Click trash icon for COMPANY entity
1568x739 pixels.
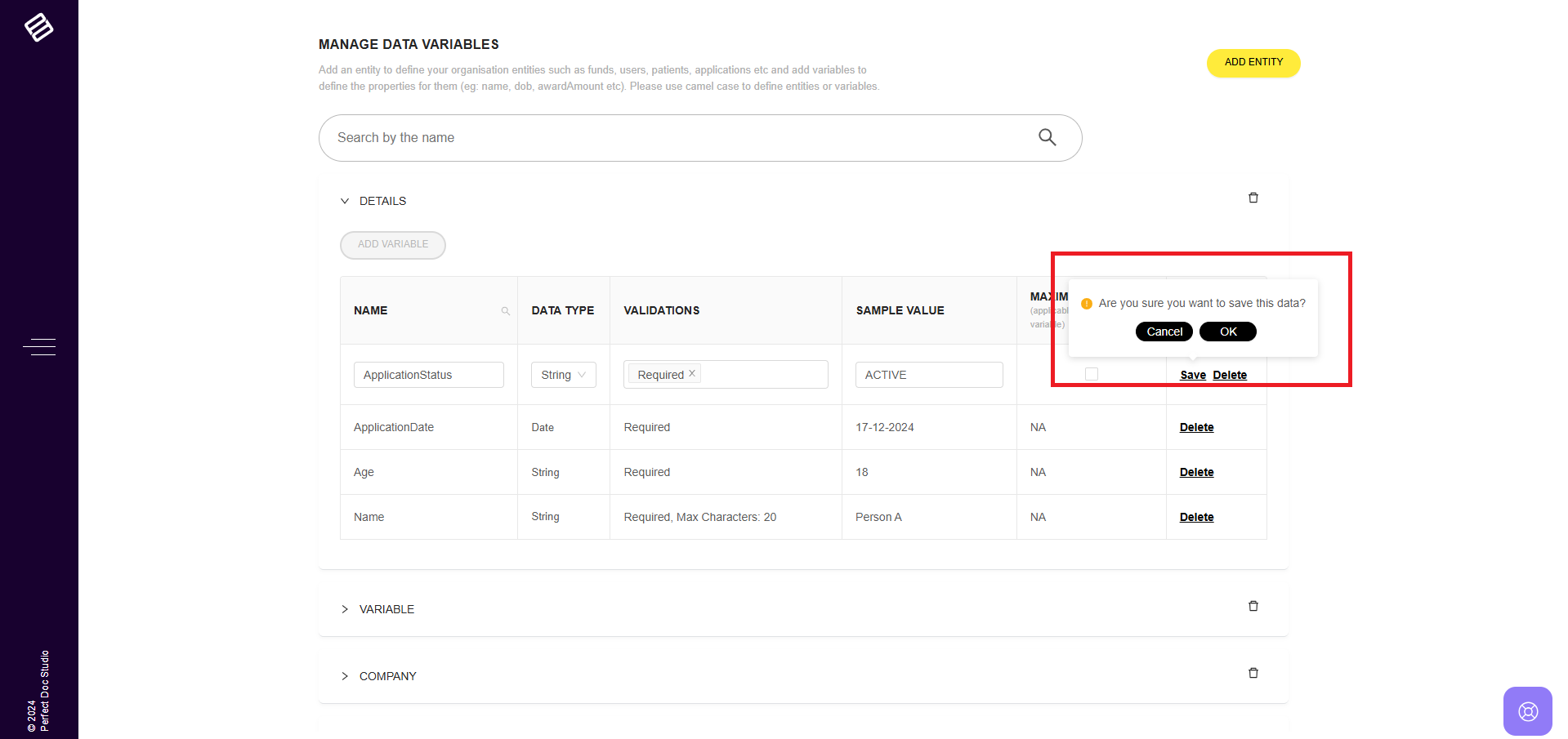(x=1253, y=673)
